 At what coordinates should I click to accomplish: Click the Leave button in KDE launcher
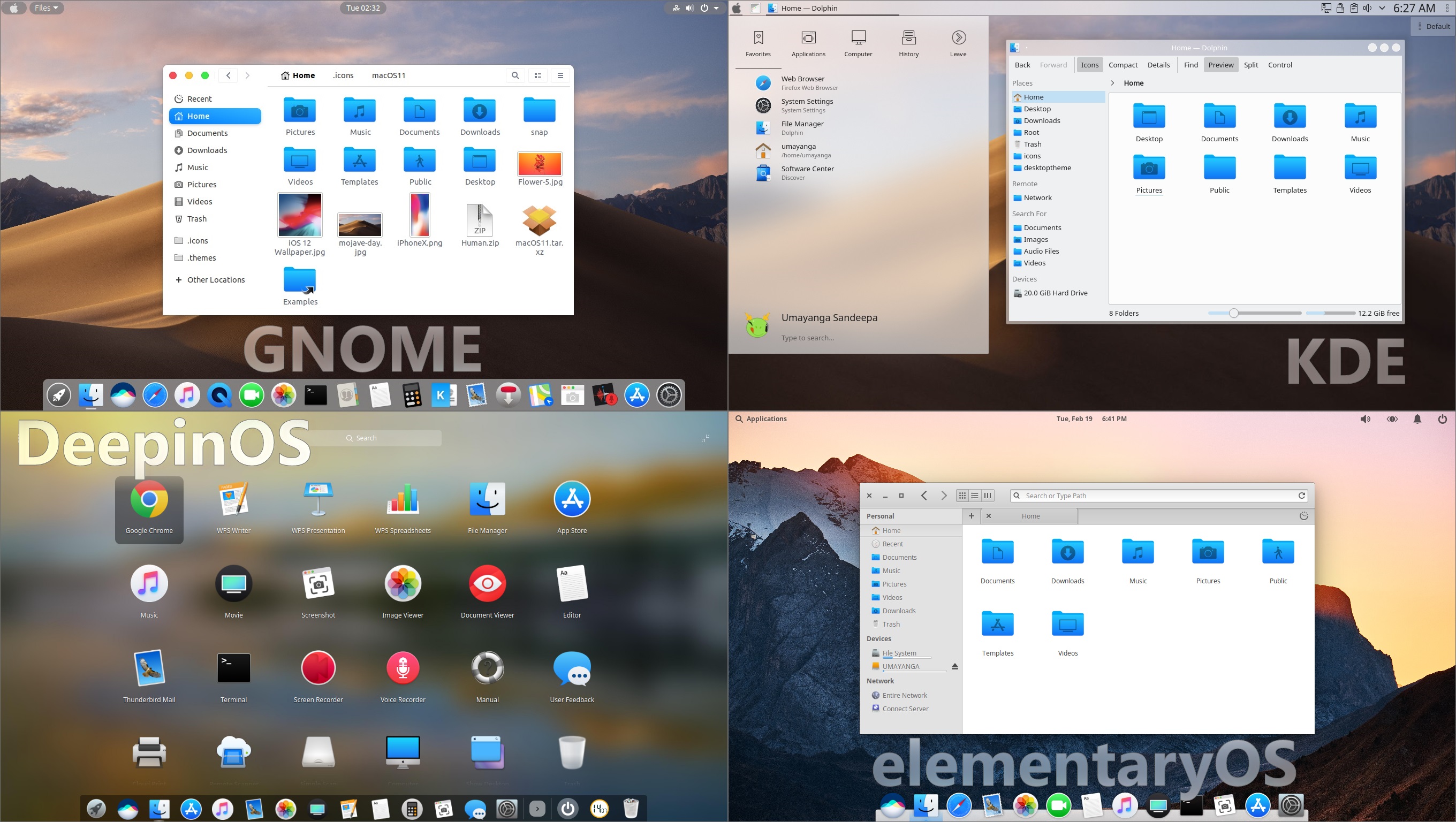pos(958,42)
